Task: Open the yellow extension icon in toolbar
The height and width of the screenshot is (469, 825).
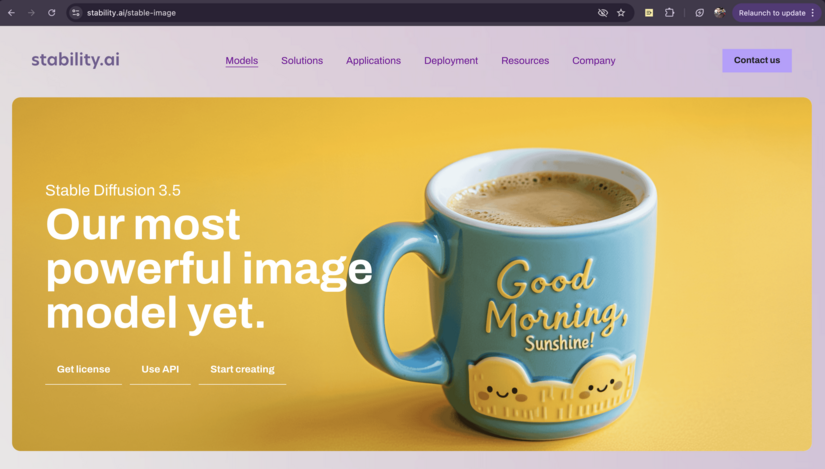Action: (x=649, y=13)
